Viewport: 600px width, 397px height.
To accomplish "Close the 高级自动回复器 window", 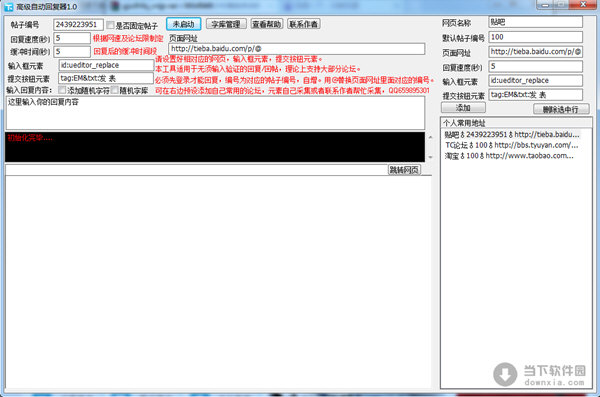I will (x=583, y=5).
